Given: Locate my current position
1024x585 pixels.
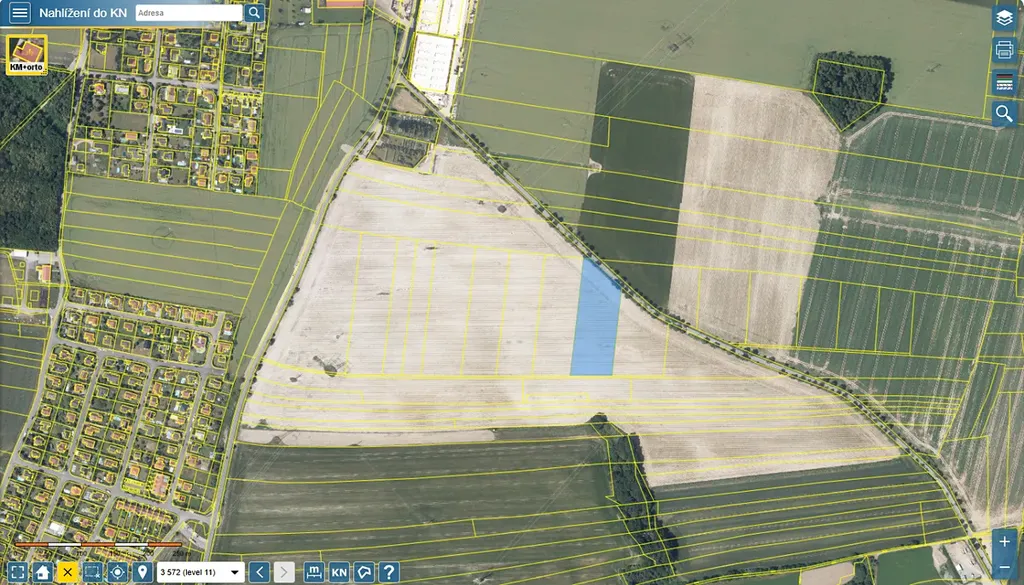Looking at the screenshot, I should pos(118,573).
